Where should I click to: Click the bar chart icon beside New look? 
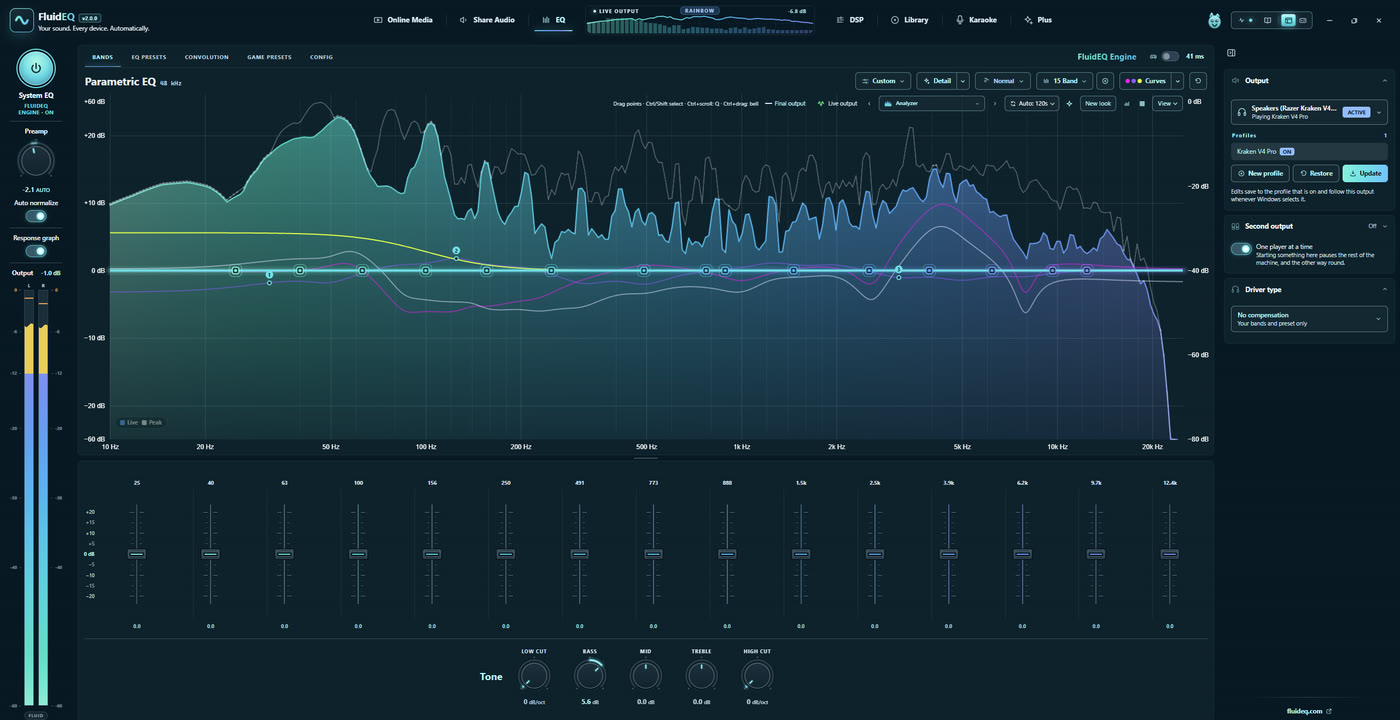click(x=1126, y=103)
